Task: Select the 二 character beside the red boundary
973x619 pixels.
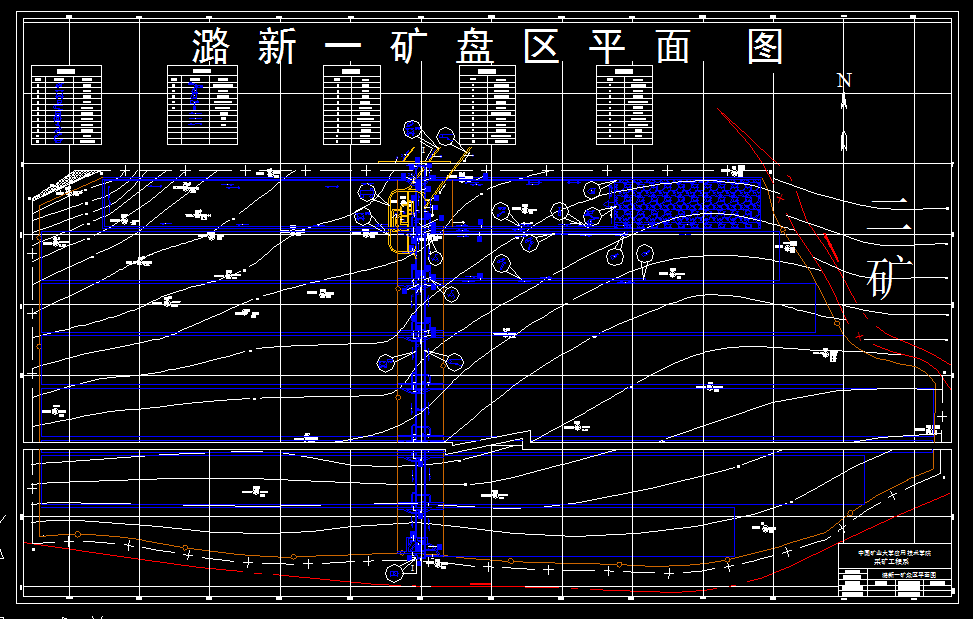Action: [890, 215]
